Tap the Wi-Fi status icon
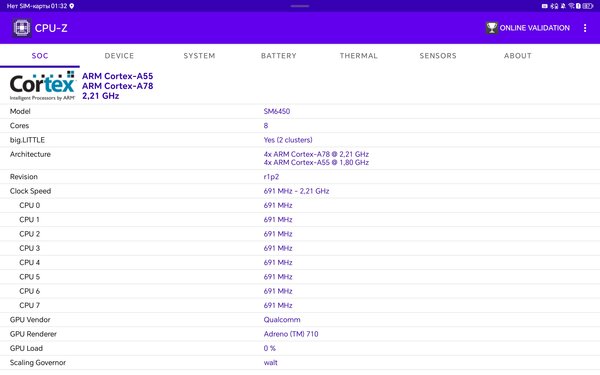The image size is (600, 375). point(571,6)
